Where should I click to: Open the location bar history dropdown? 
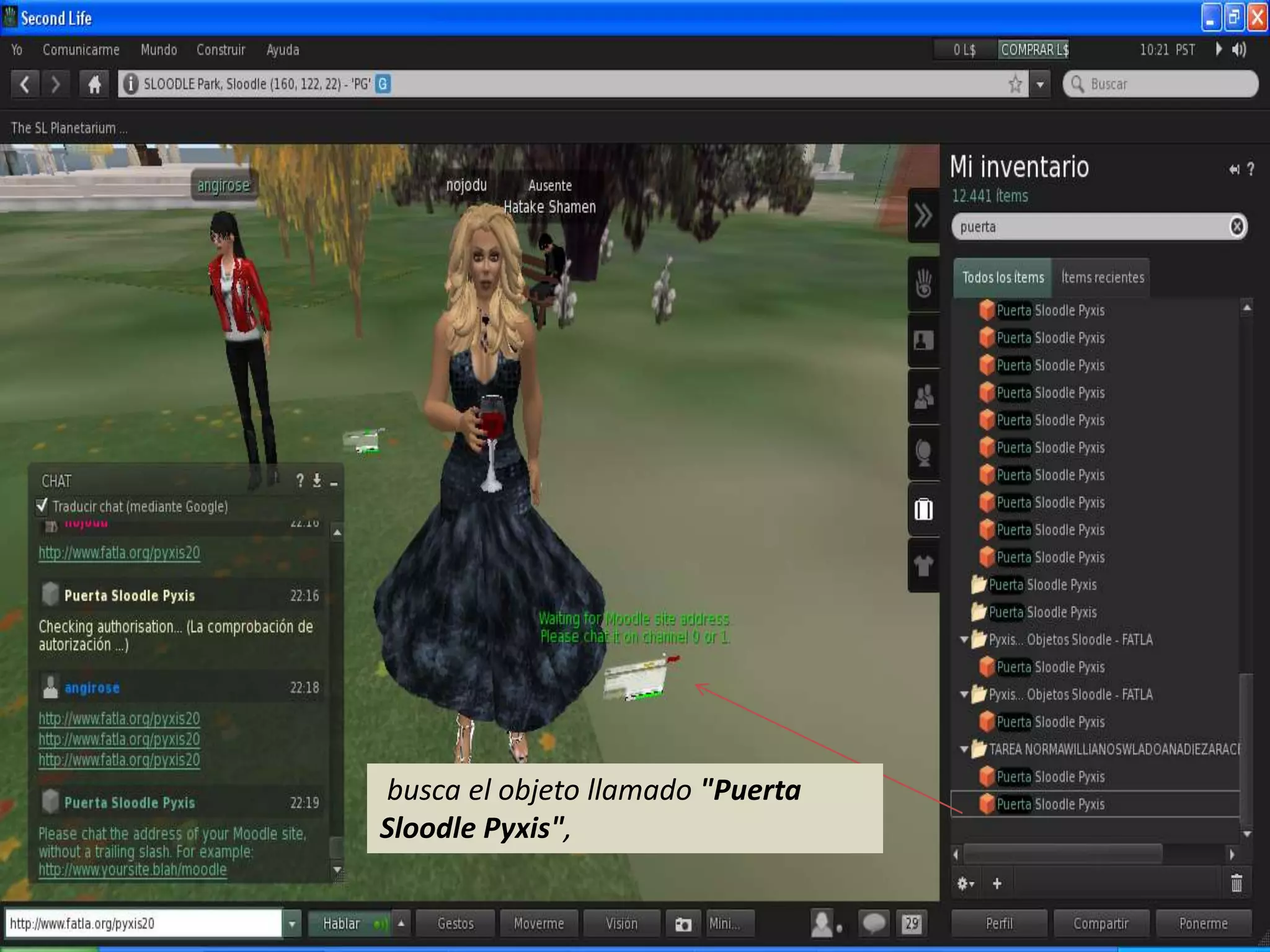tap(1040, 84)
